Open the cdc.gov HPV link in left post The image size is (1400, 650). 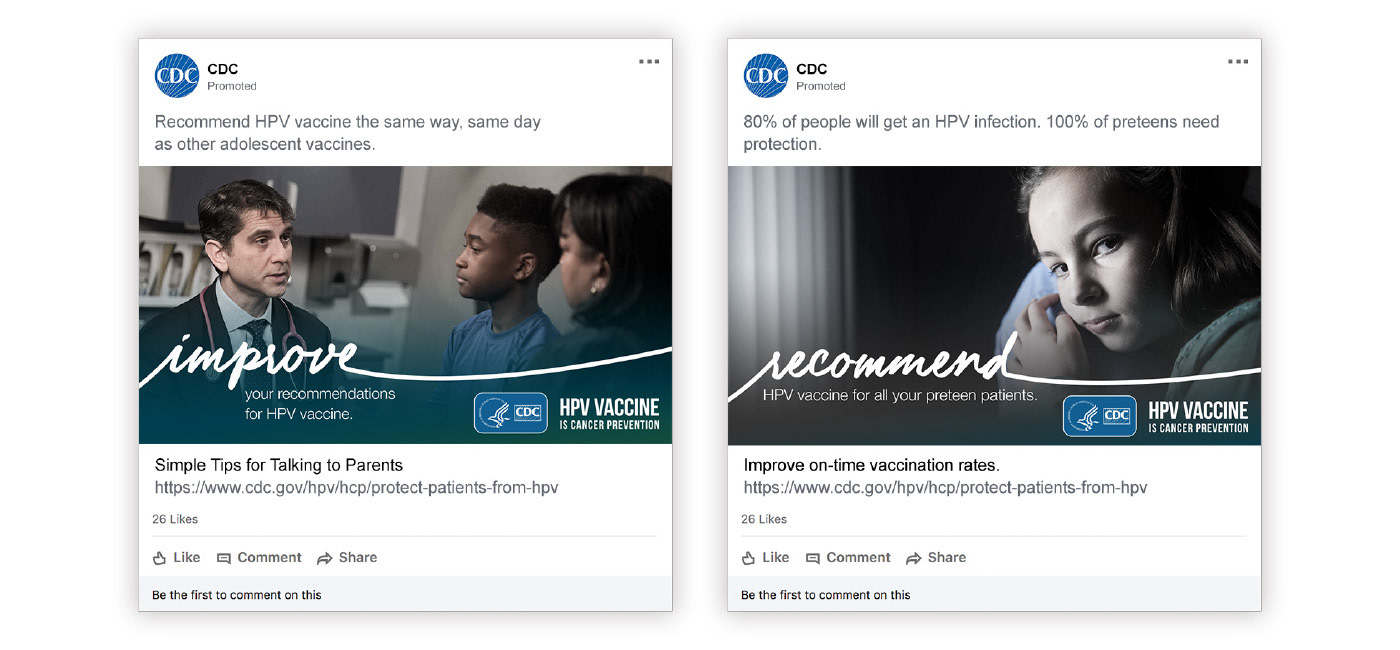point(356,488)
